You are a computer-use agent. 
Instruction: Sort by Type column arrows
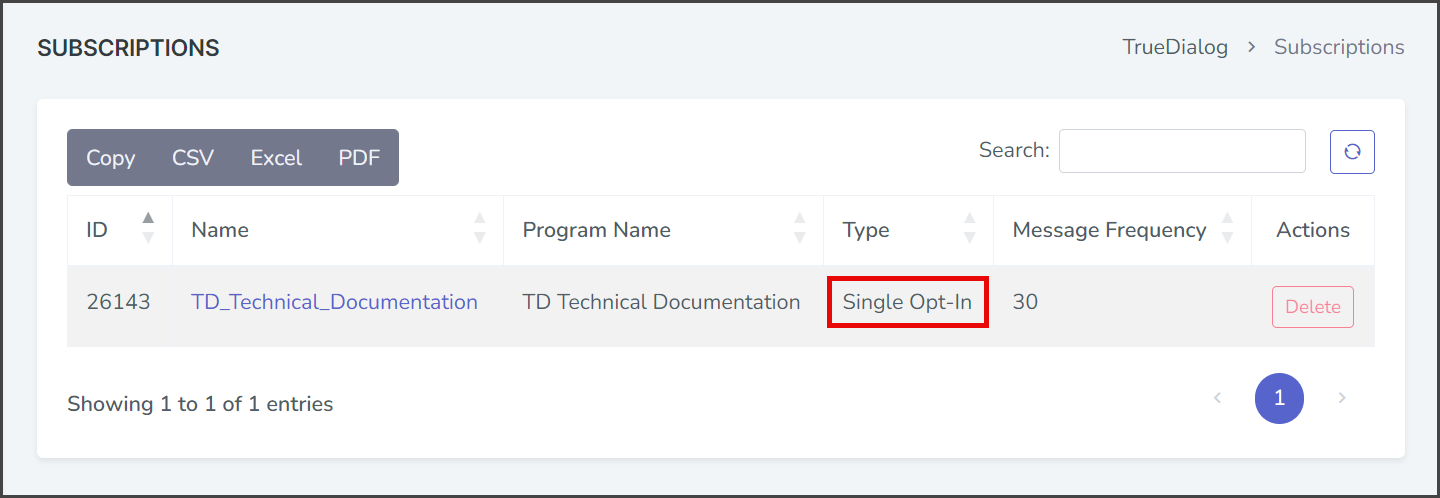(969, 228)
